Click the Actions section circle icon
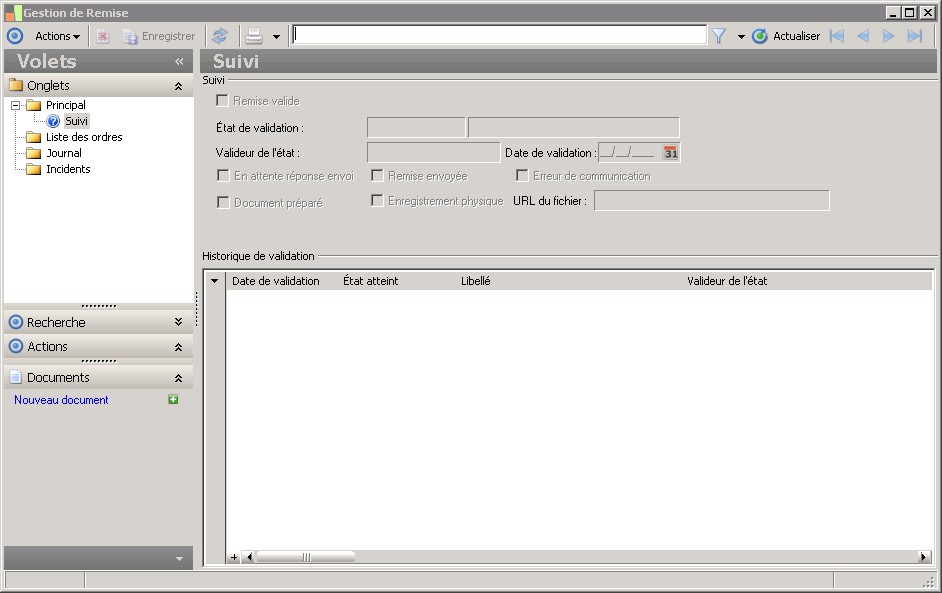The width and height of the screenshot is (942, 593). tap(16, 347)
